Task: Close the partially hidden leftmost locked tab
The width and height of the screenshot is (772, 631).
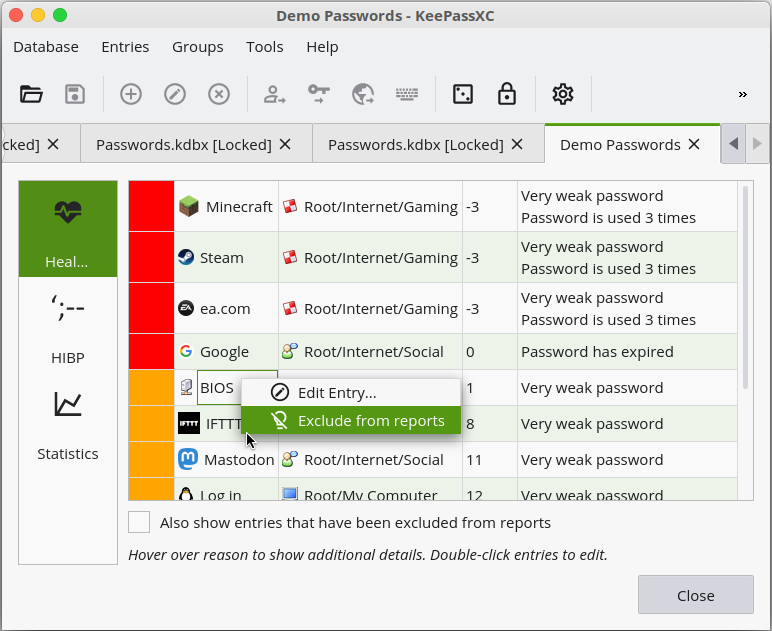Action: tap(53, 144)
